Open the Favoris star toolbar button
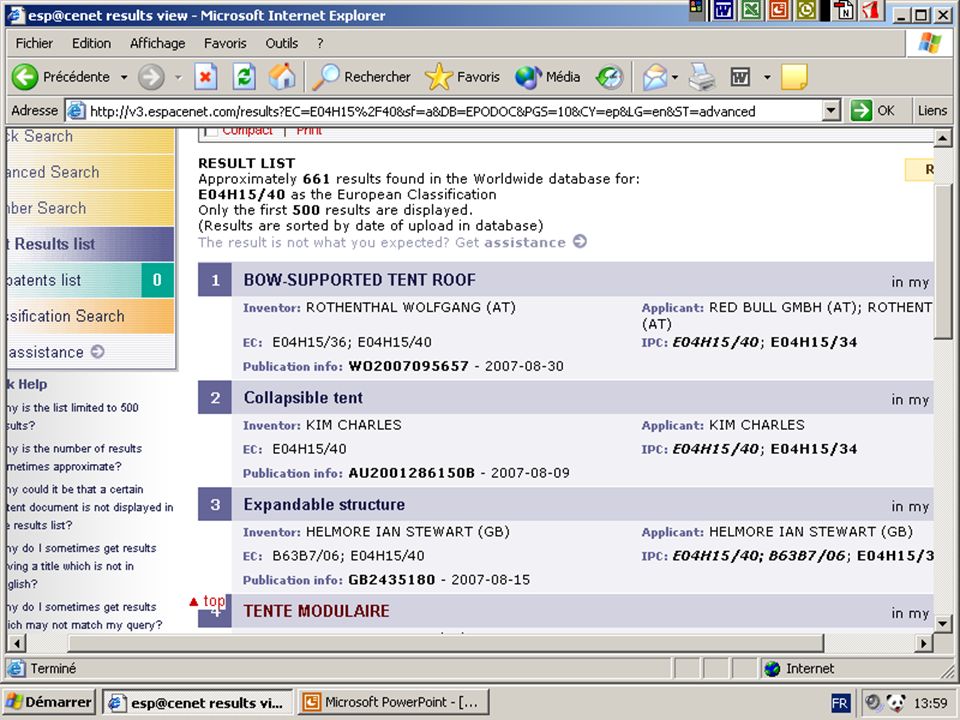Image resolution: width=960 pixels, height=720 pixels. tap(463, 77)
